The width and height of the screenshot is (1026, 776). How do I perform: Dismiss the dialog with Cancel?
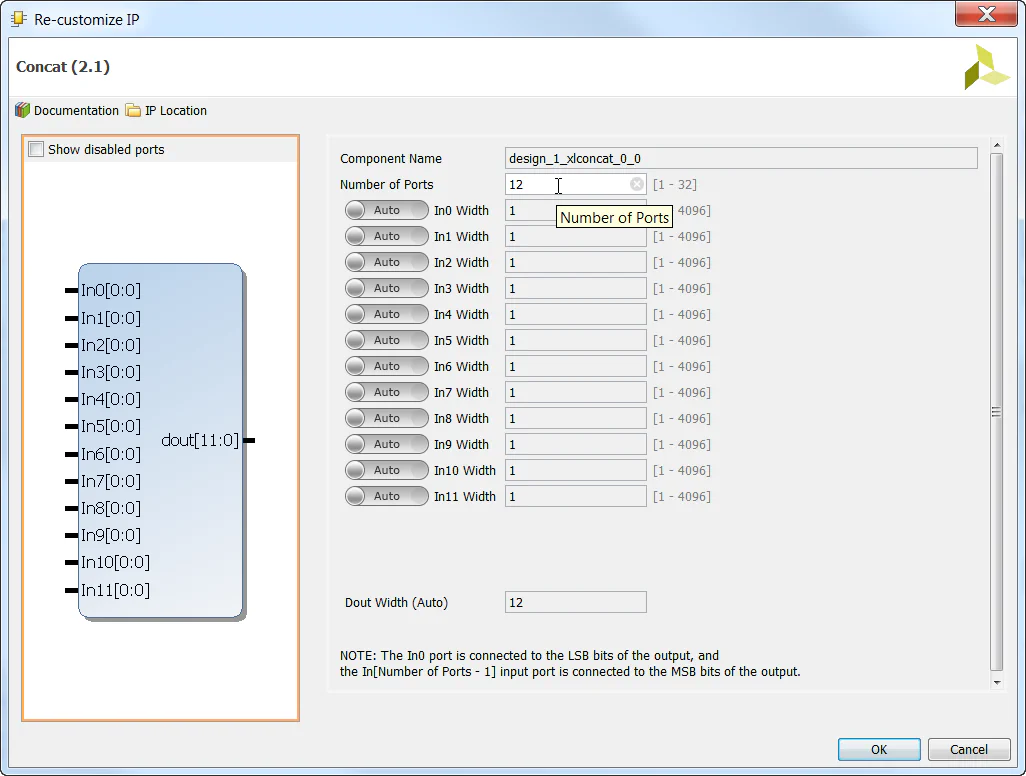pyautogui.click(x=967, y=749)
